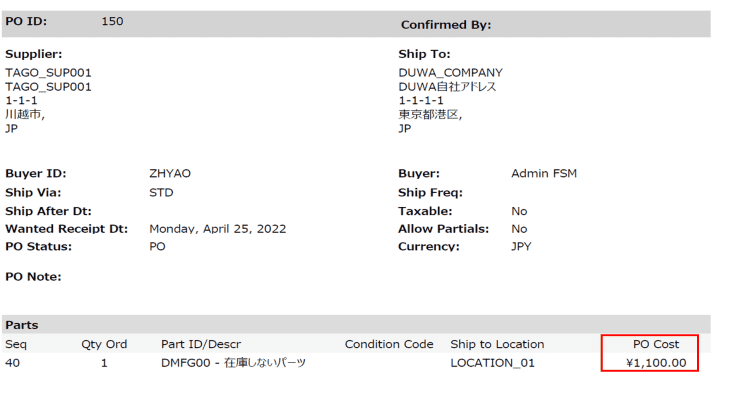This screenshot has height=400, width=745.
Task: Click the part DMFG00 description cell
Action: [x=233, y=362]
